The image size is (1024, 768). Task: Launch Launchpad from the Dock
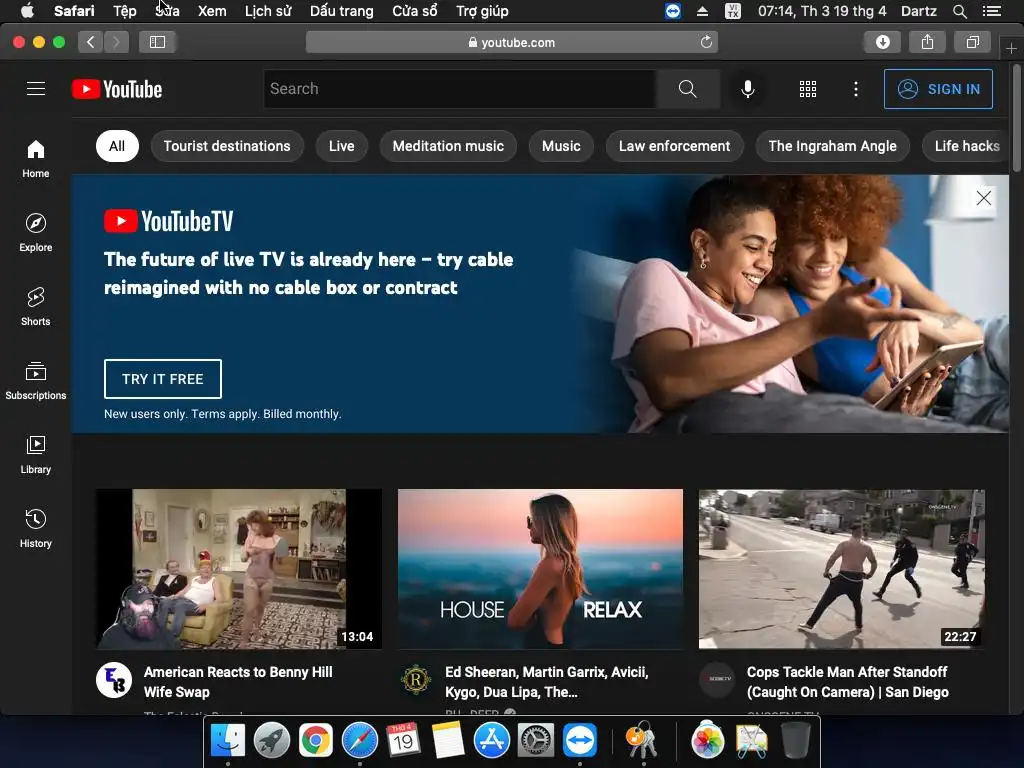pyautogui.click(x=271, y=741)
